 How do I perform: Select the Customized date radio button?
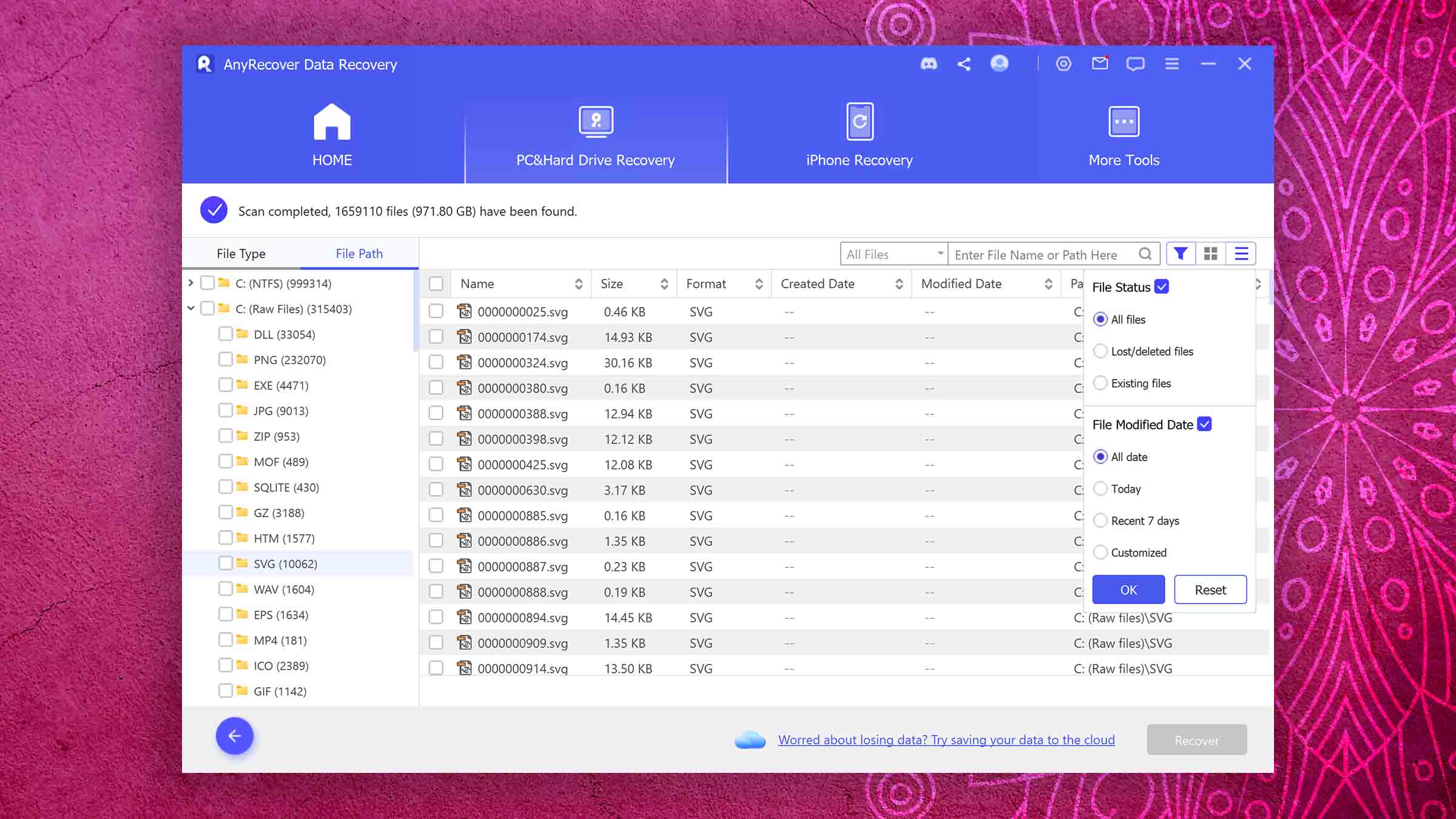coord(1100,552)
